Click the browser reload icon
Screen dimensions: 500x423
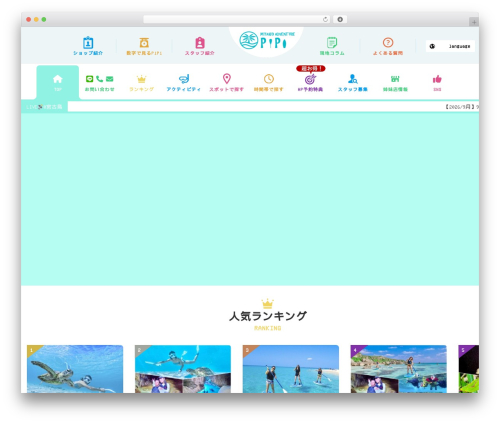325,19
